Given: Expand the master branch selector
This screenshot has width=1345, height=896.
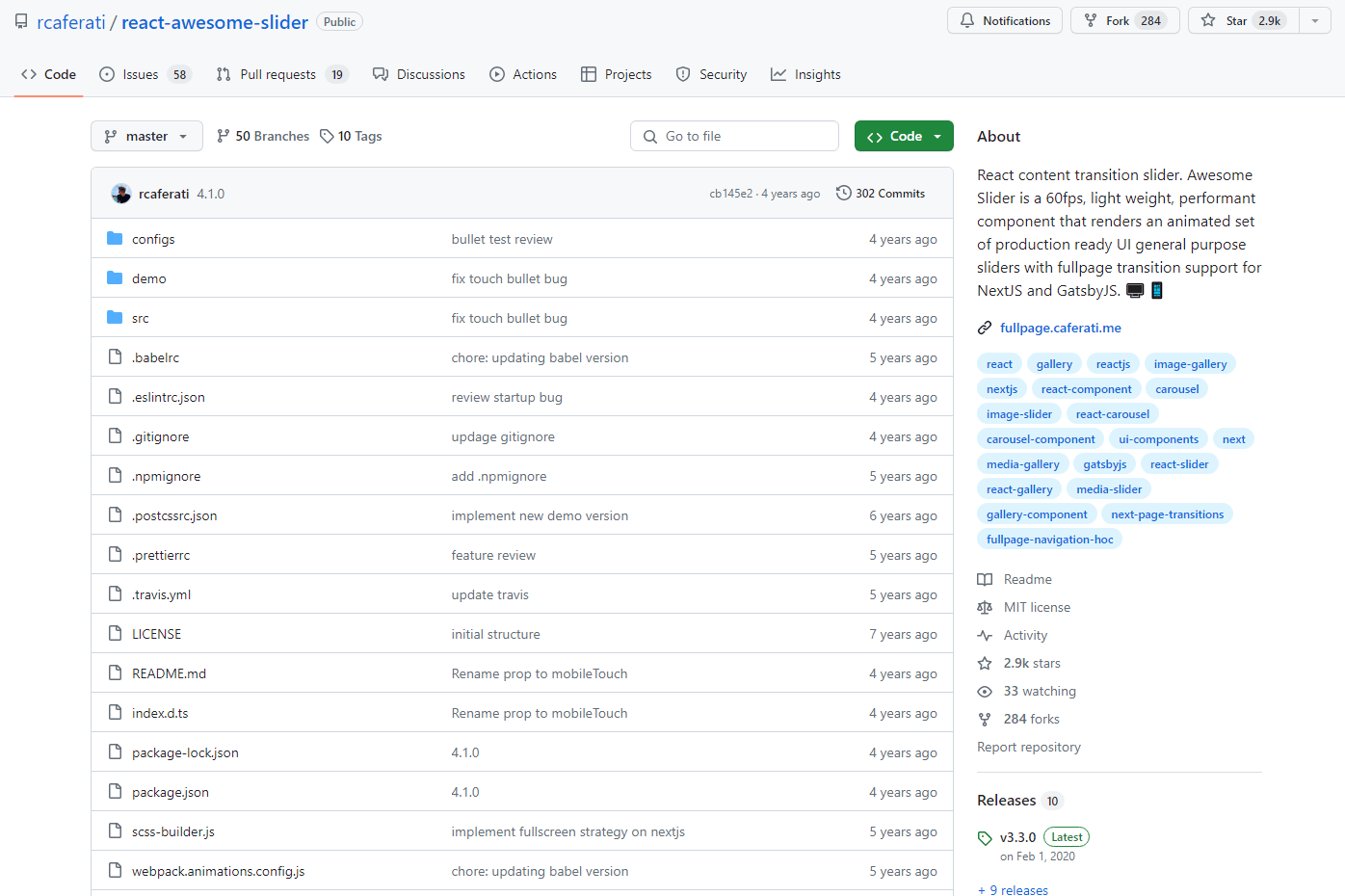Looking at the screenshot, I should click(146, 136).
